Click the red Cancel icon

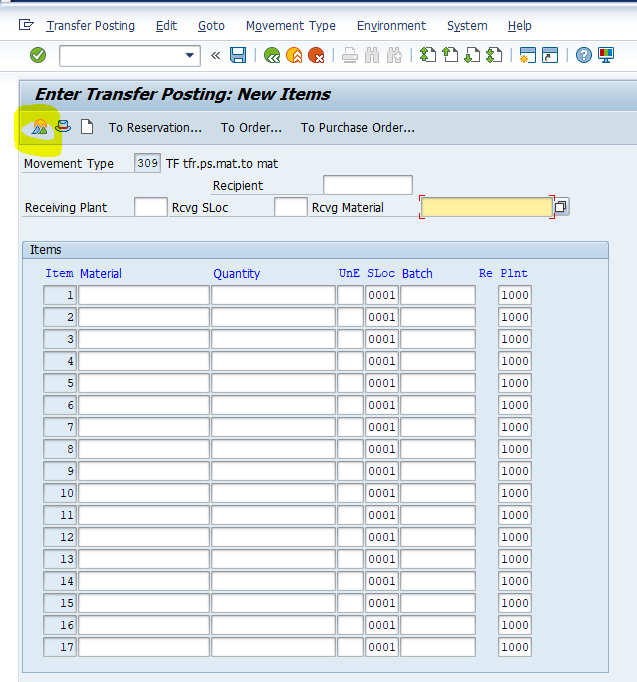click(316, 55)
